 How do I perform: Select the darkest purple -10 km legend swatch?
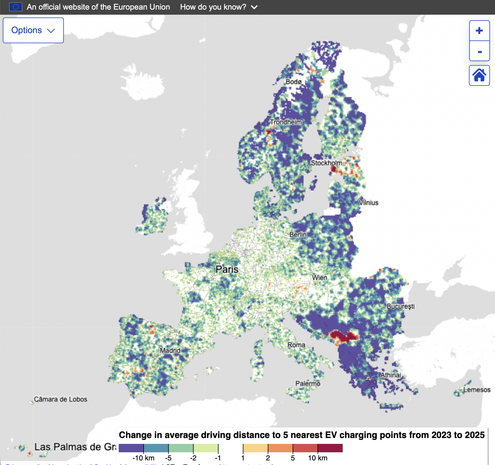click(131, 448)
